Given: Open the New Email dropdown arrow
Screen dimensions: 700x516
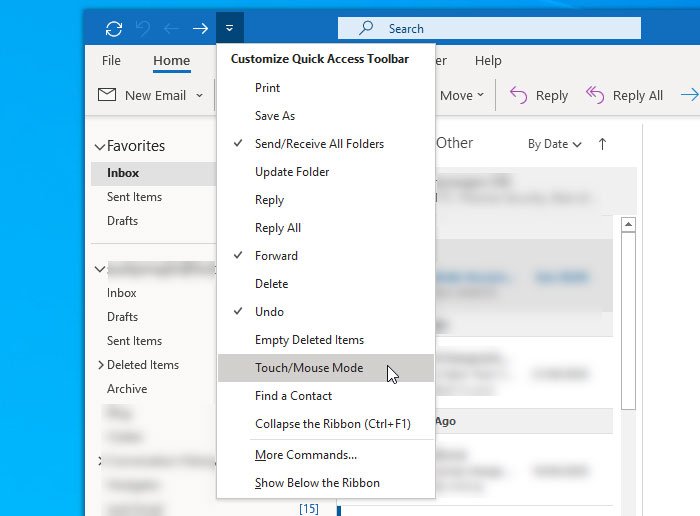Looking at the screenshot, I should tap(200, 96).
